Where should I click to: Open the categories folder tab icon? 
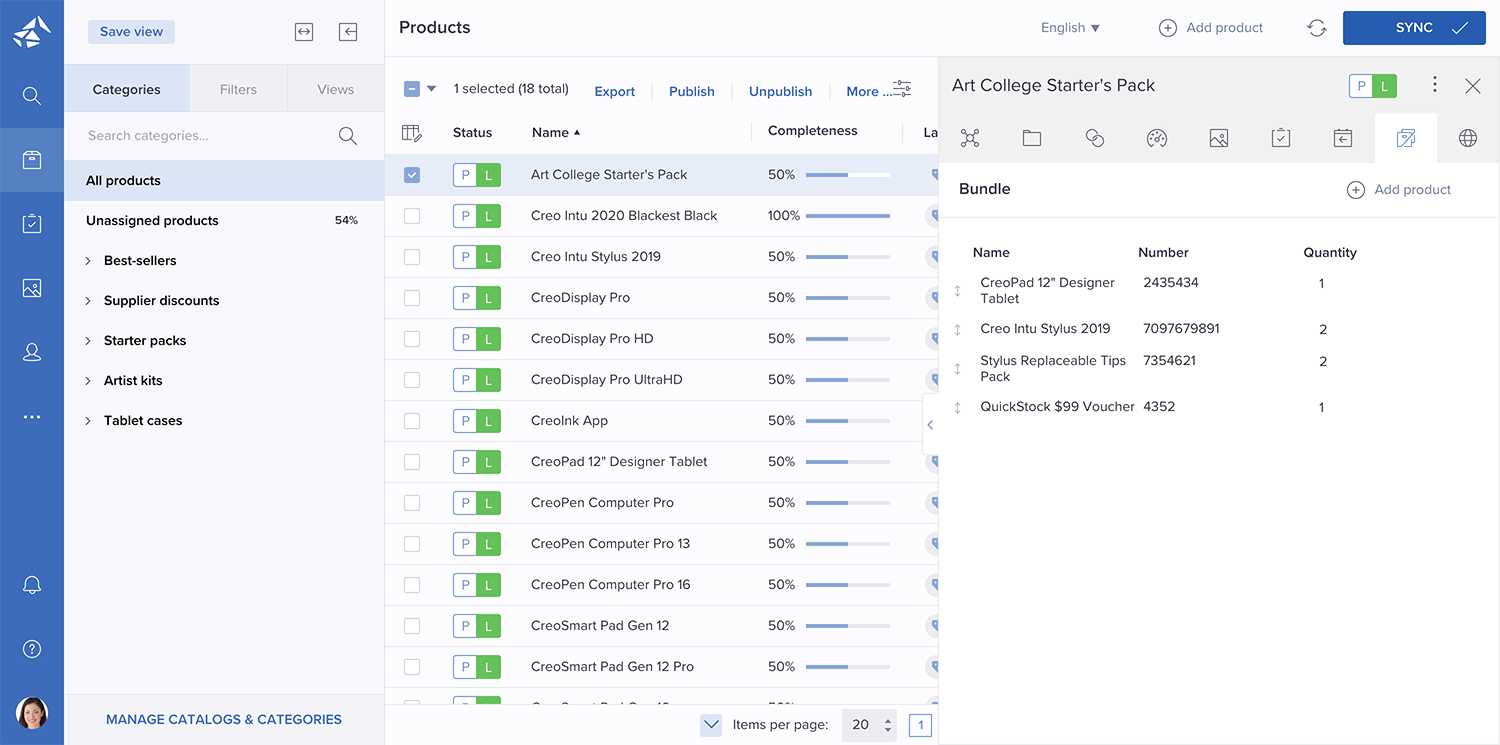coord(1032,138)
